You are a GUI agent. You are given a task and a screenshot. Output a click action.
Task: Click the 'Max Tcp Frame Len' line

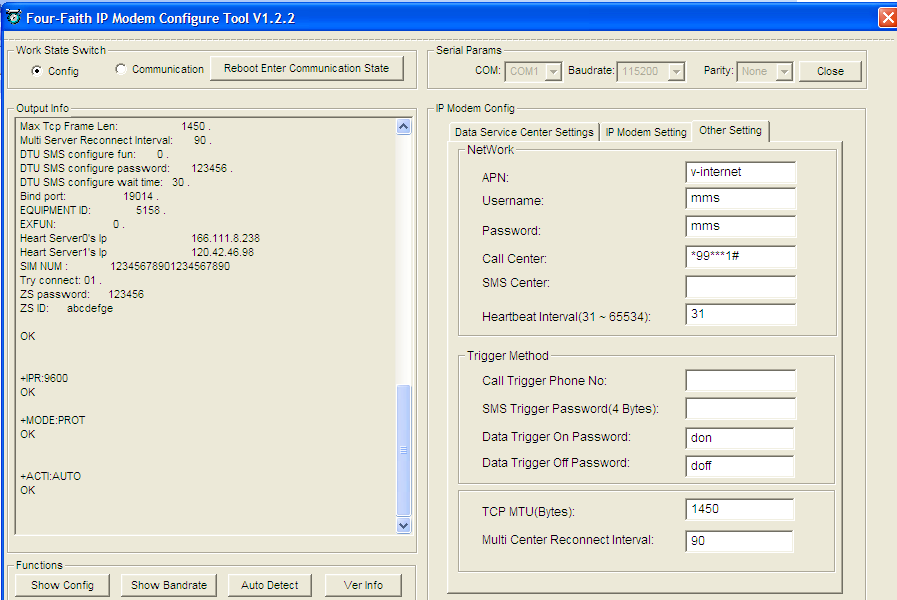tap(115, 126)
